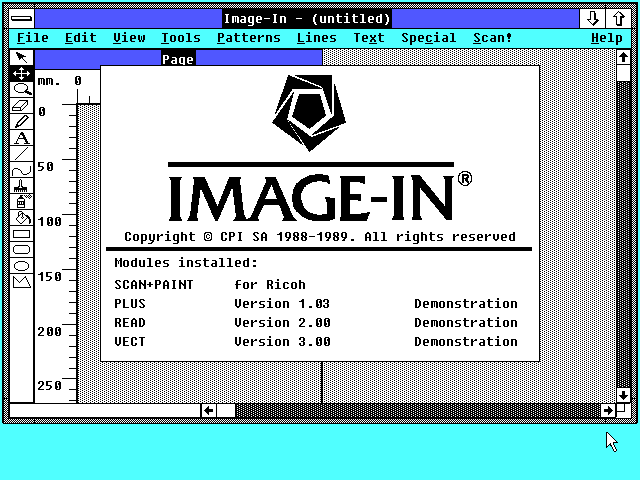Select the letter A text tool

(x=22, y=138)
